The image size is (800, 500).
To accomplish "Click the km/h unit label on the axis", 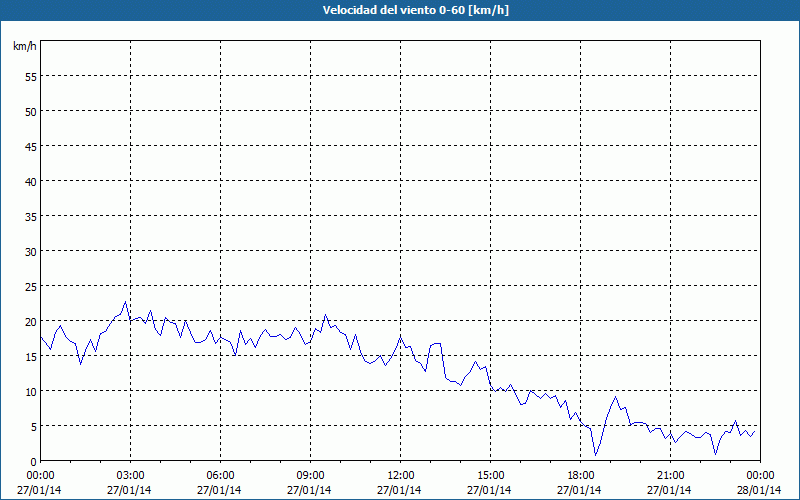I will click(23, 47).
